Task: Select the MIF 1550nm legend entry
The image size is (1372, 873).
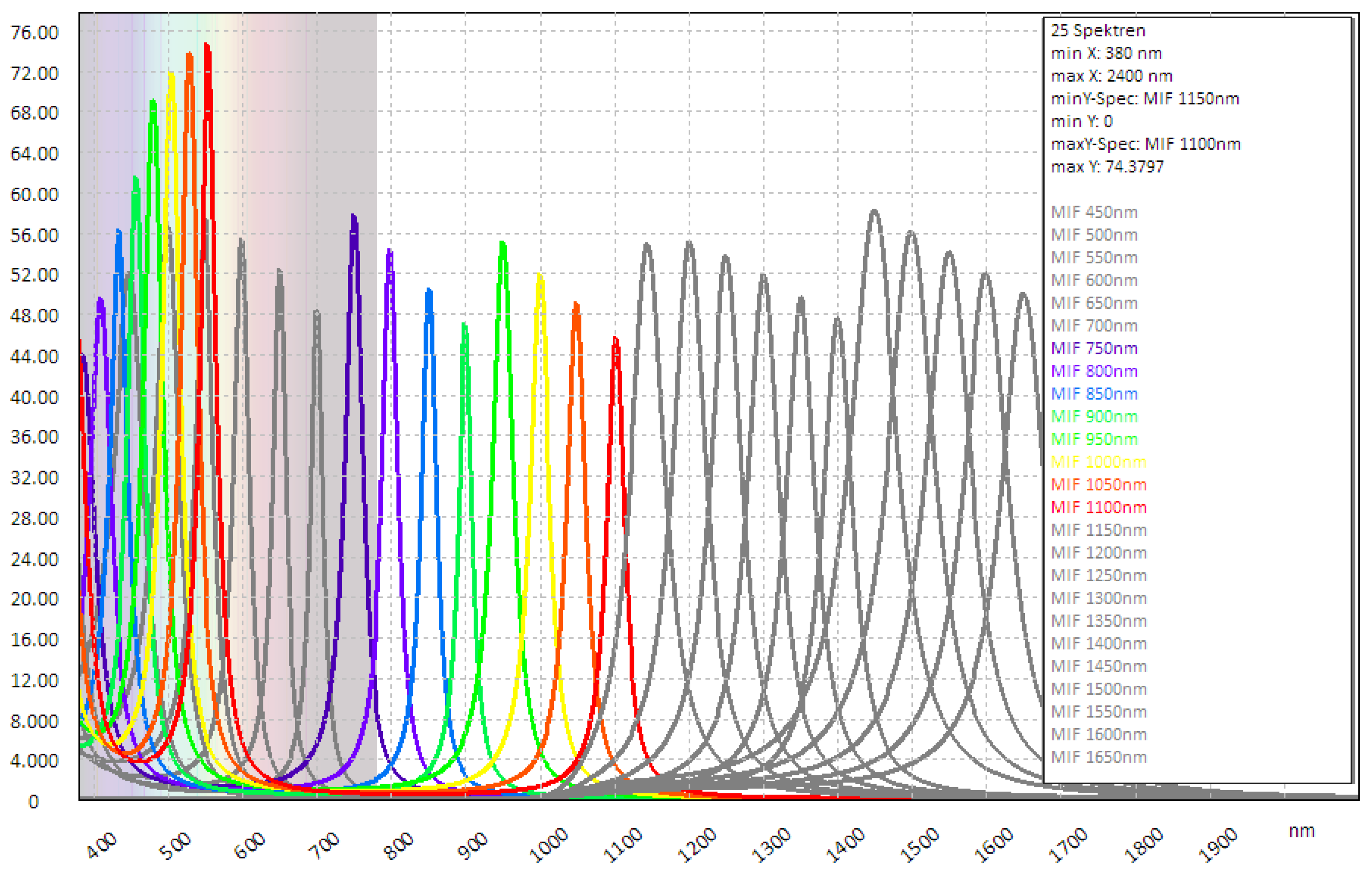Action: pyautogui.click(x=1098, y=712)
